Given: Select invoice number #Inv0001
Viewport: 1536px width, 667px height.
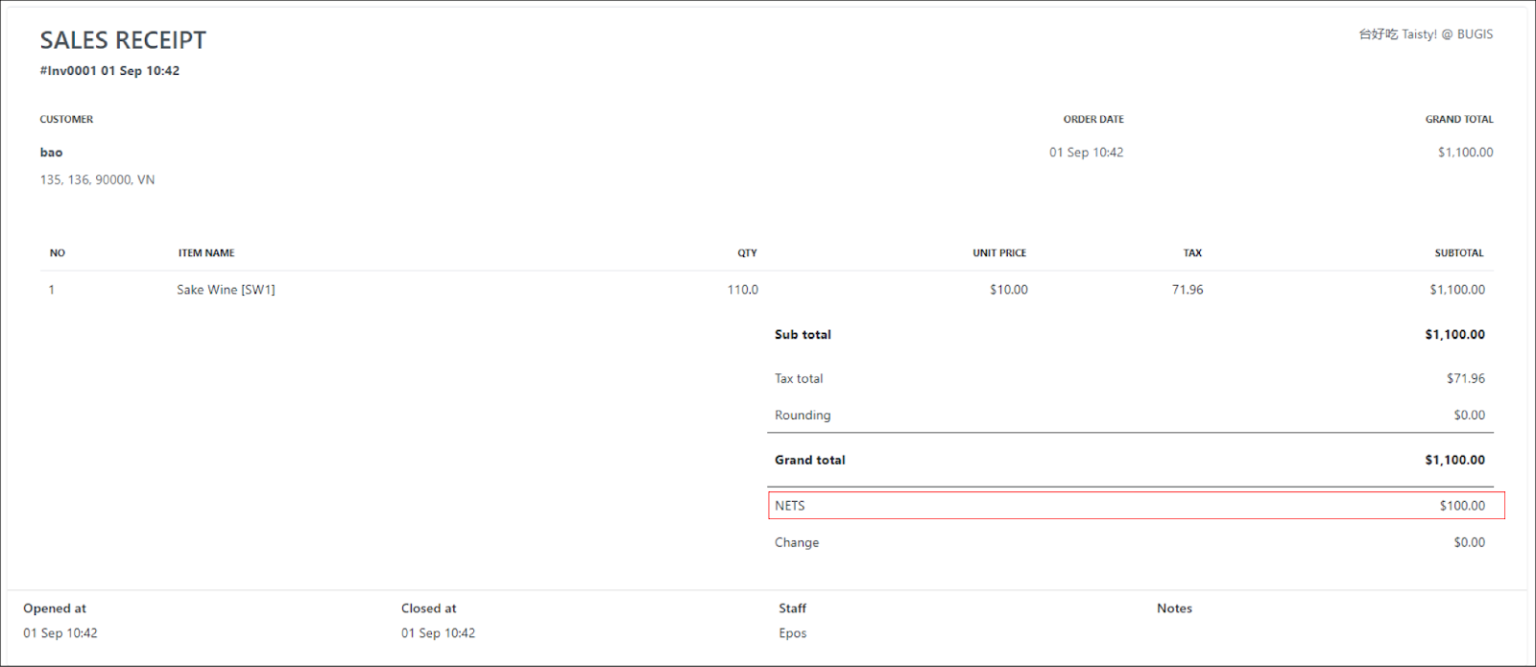Looking at the screenshot, I should 70,71.
